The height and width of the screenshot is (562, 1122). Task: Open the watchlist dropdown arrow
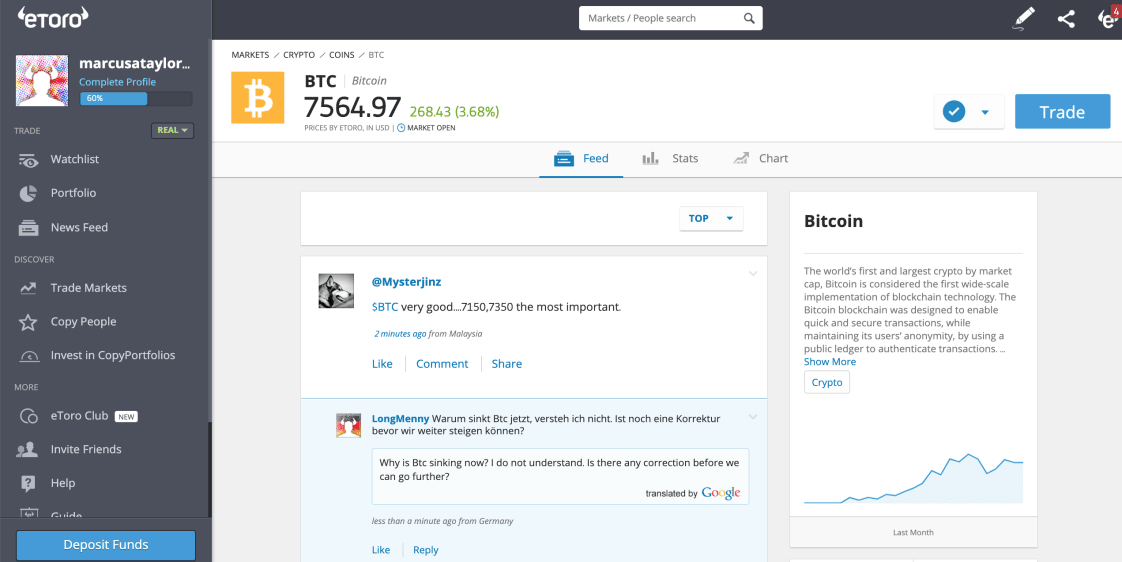click(x=985, y=112)
